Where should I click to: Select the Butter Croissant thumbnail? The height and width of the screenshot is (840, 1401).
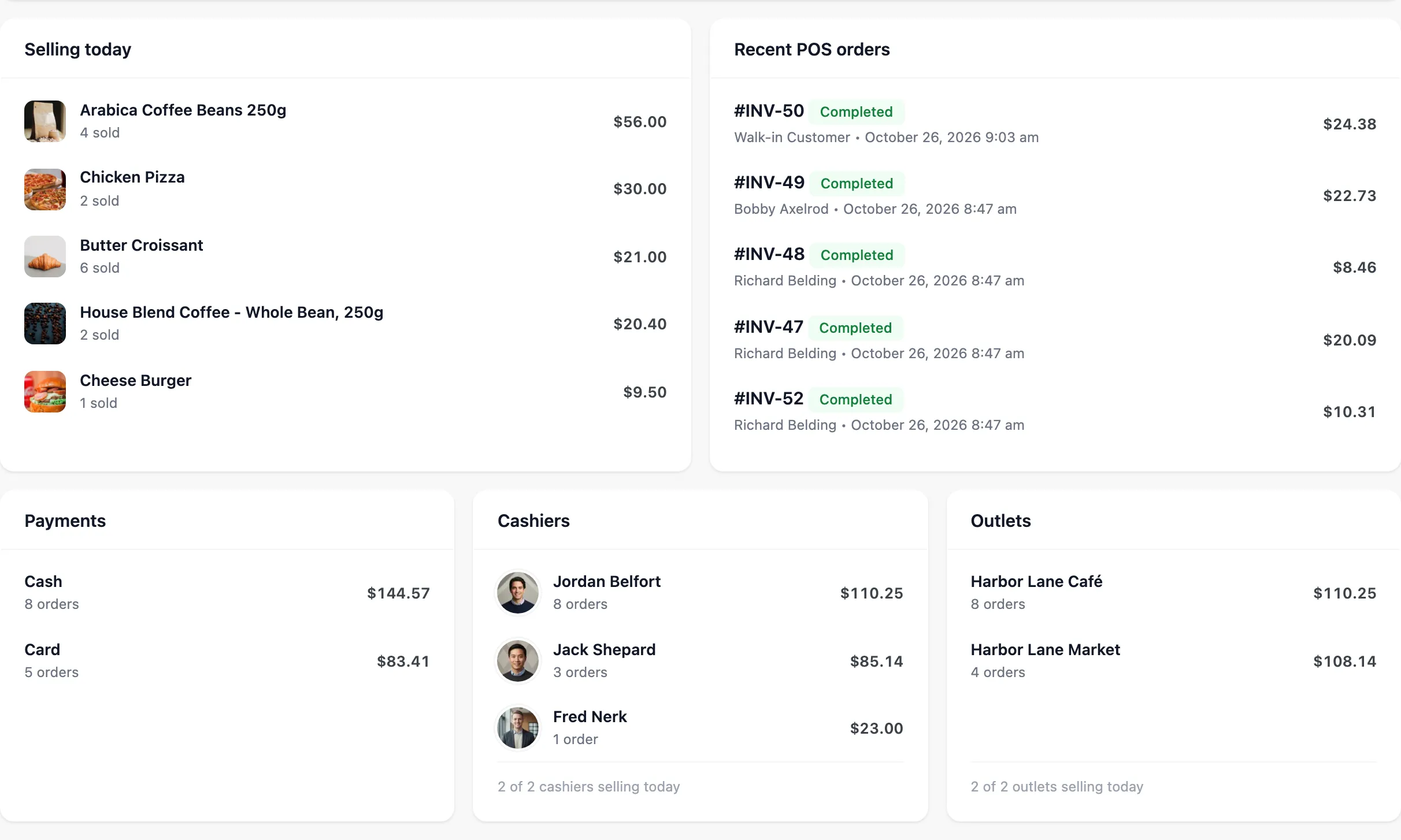[45, 257]
